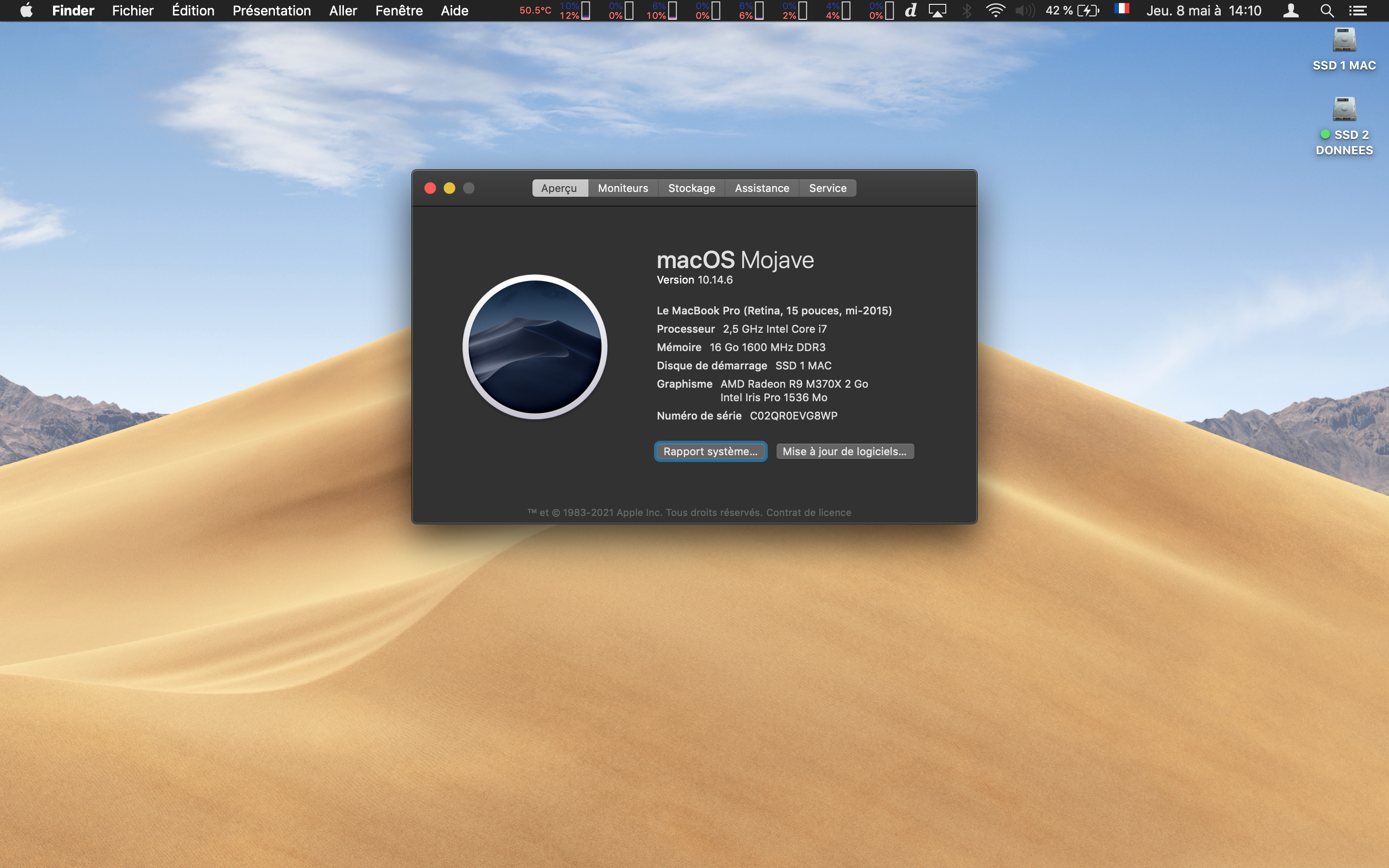Screen dimensions: 1389x868
Task: Open the Contrat de licence link
Action: tap(808, 512)
